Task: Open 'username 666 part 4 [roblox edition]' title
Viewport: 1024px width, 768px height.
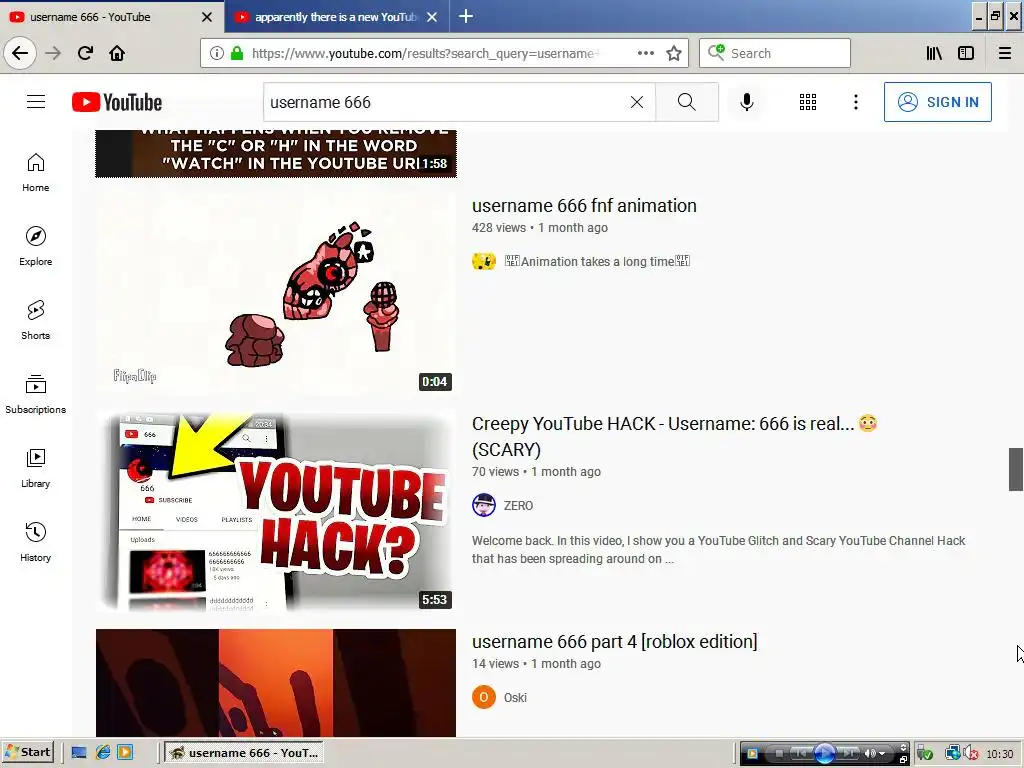Action: pyautogui.click(x=615, y=642)
